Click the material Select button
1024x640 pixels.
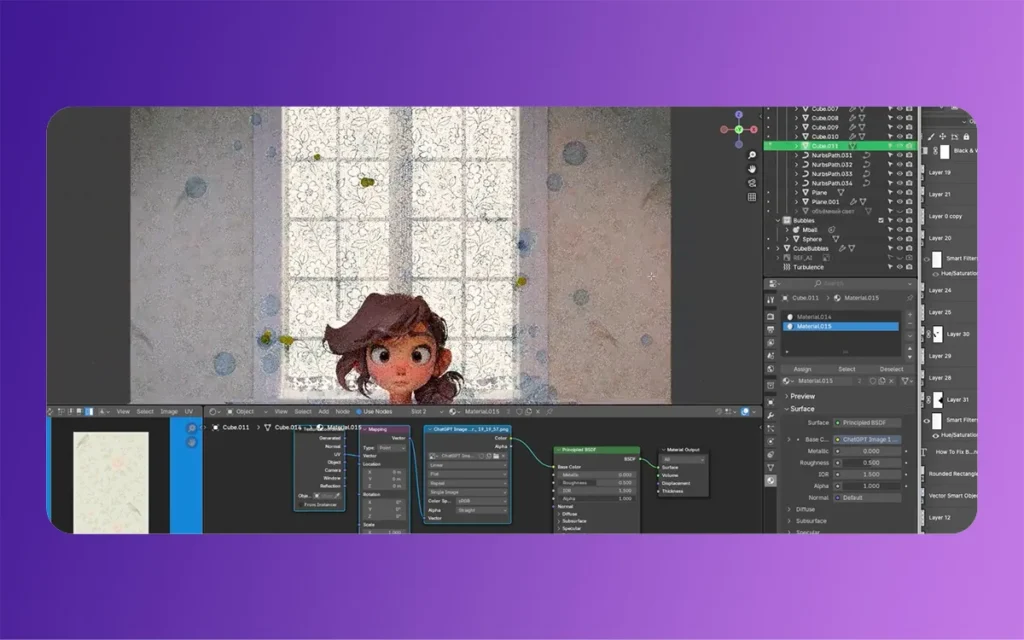click(x=847, y=369)
